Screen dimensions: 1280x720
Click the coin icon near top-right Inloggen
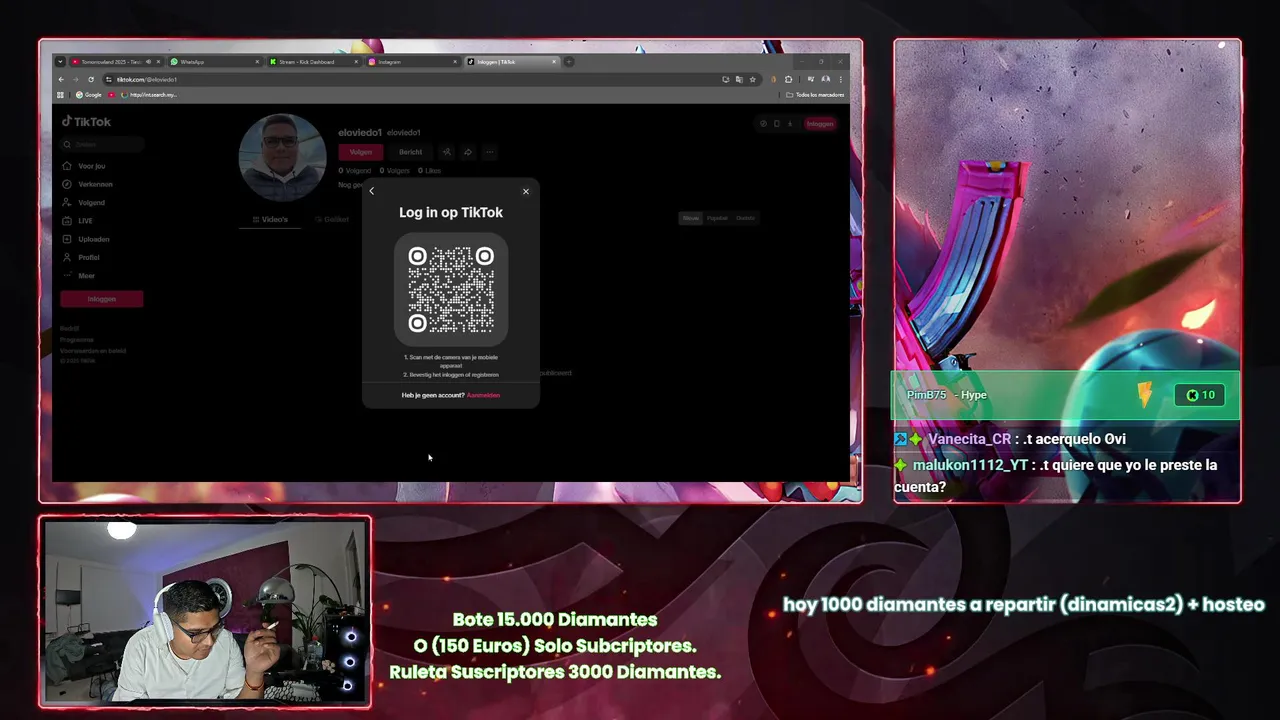pos(763,124)
